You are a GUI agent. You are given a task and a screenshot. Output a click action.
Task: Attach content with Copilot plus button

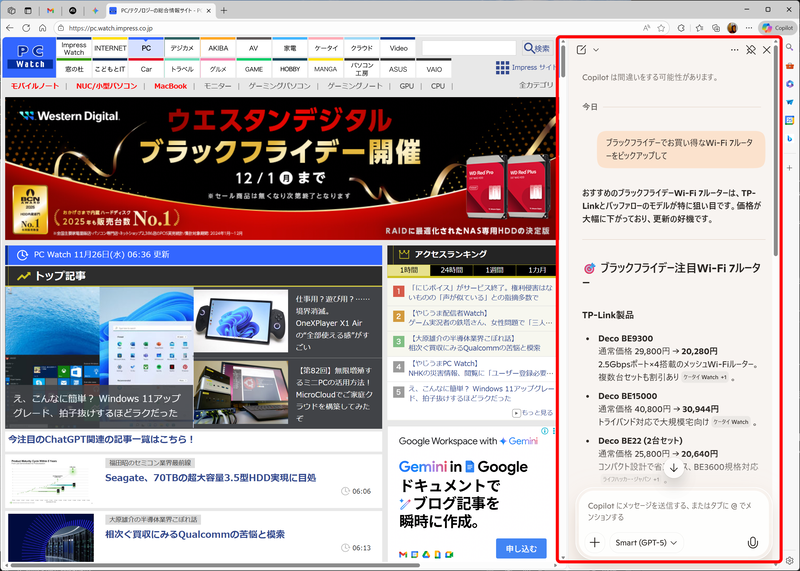point(594,542)
